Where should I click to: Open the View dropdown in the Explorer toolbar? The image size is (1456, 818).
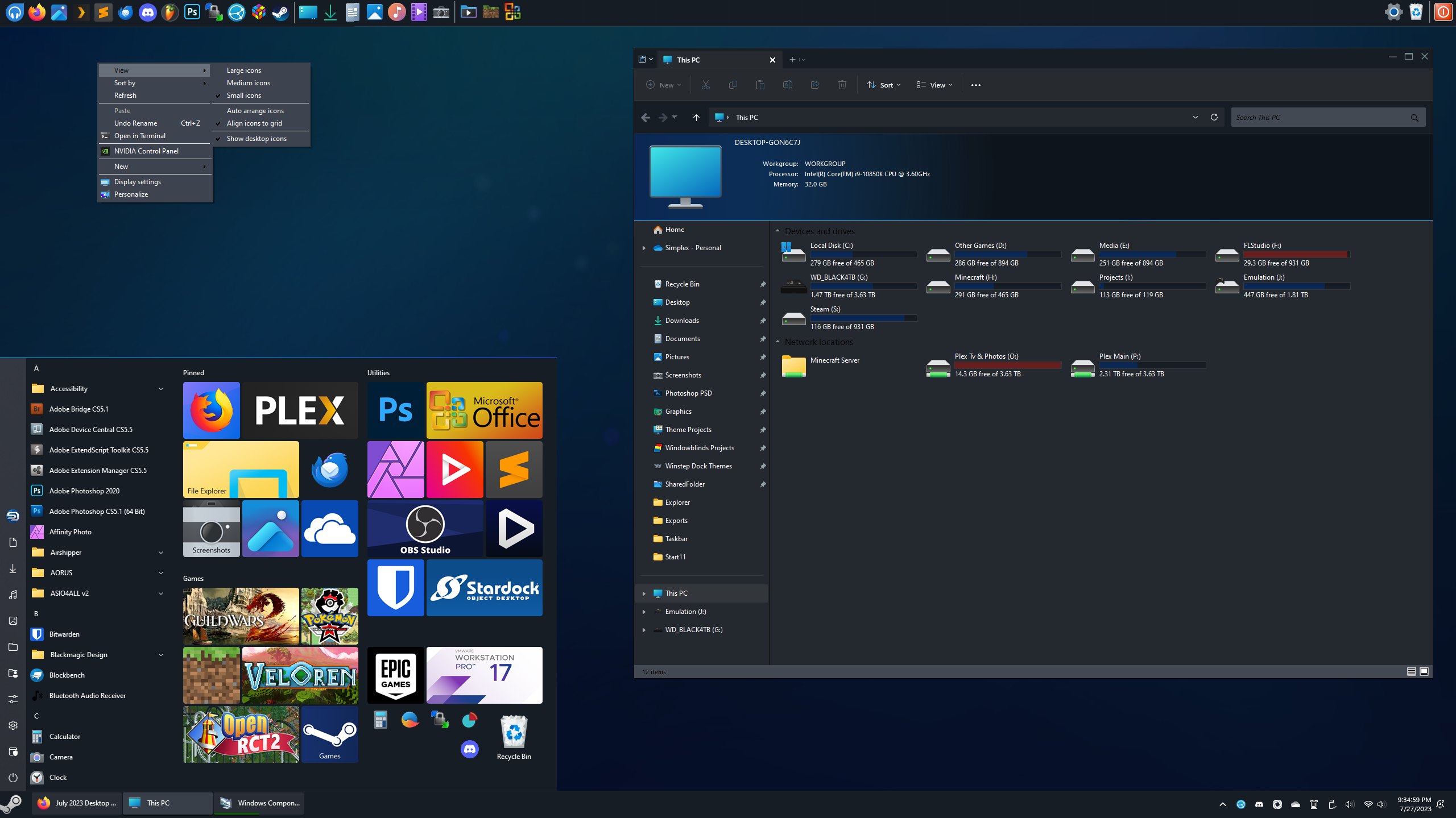(x=934, y=85)
